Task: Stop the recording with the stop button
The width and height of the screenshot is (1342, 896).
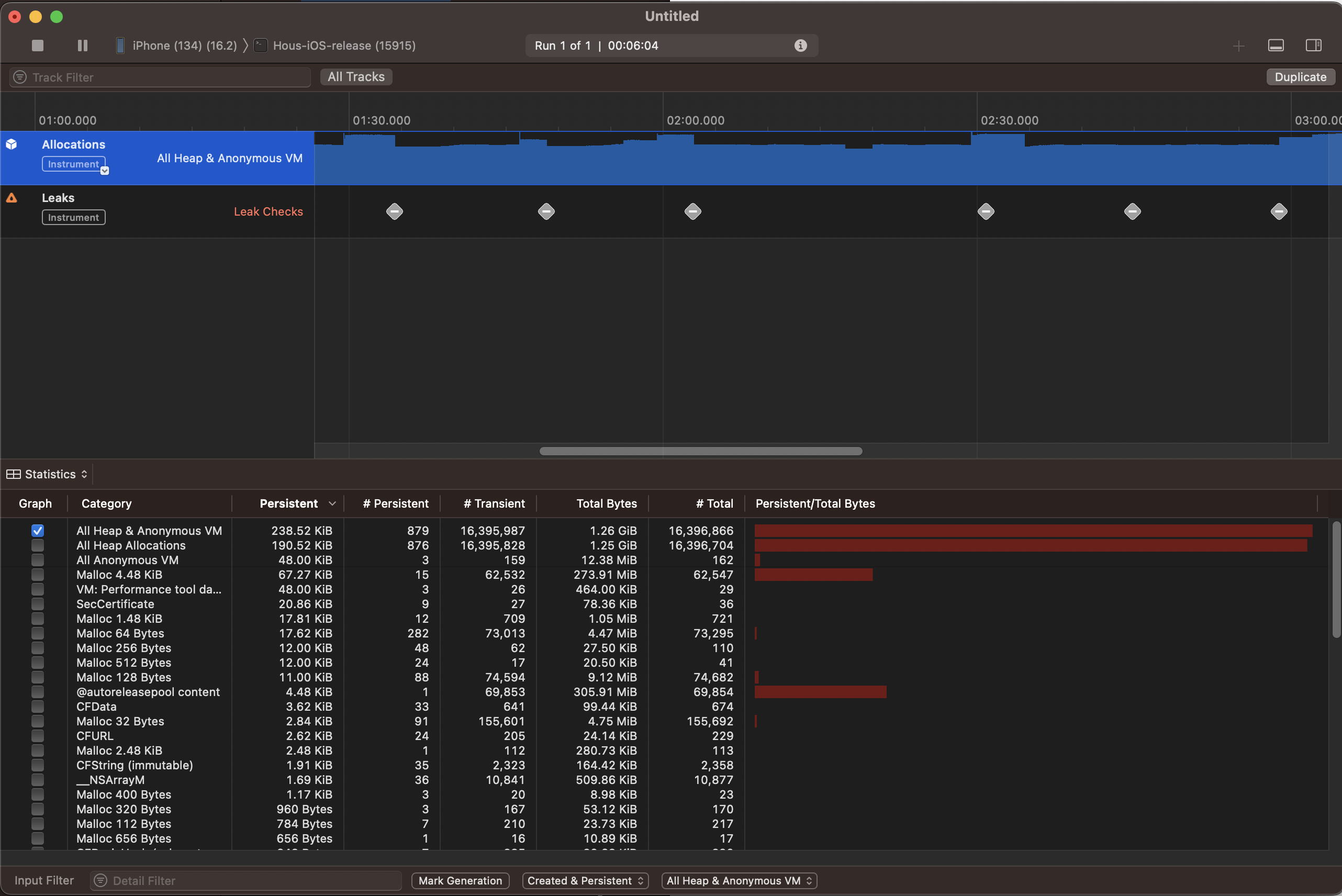Action: click(x=38, y=45)
